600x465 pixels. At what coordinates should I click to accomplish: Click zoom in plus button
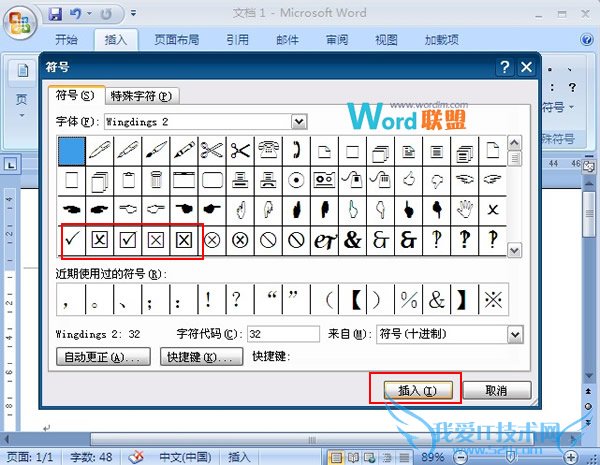coord(571,457)
